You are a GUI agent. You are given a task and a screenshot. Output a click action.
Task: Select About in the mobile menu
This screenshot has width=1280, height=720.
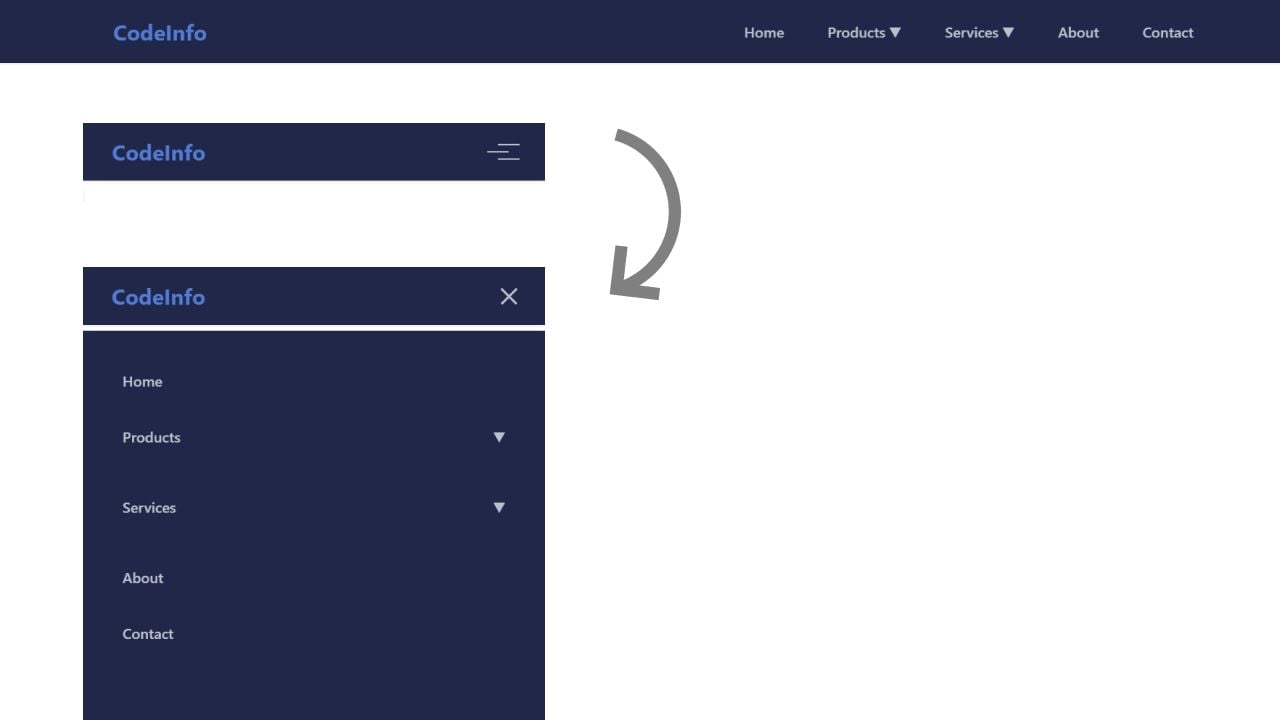point(142,578)
